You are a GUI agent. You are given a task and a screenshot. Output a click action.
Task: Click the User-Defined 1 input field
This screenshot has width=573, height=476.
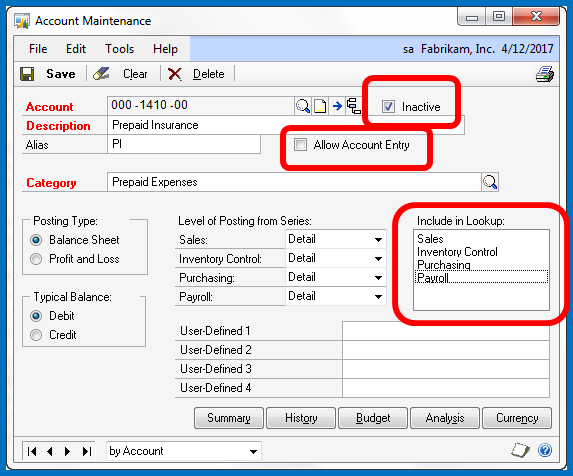point(445,331)
